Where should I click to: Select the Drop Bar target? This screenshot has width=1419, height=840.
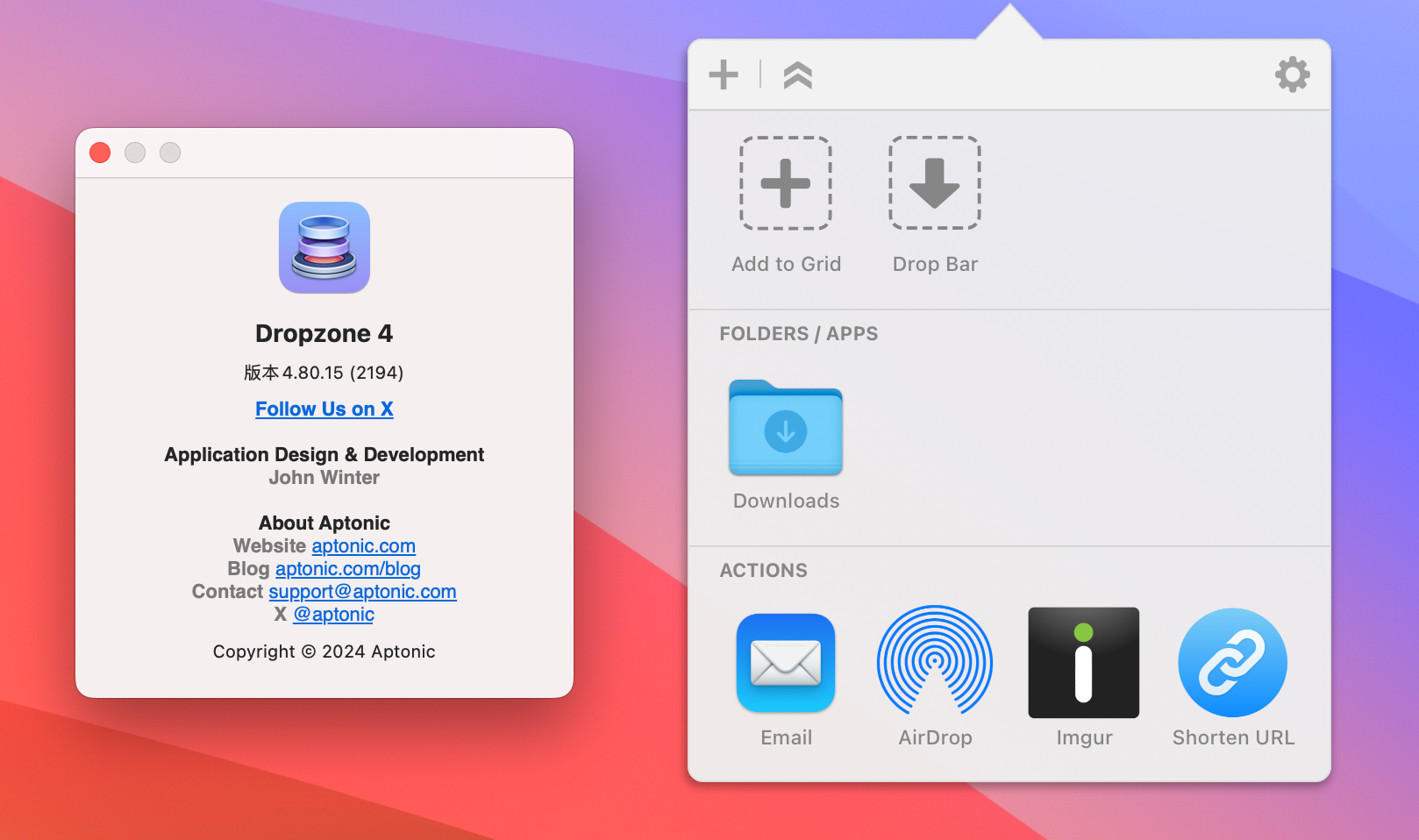pos(934,183)
